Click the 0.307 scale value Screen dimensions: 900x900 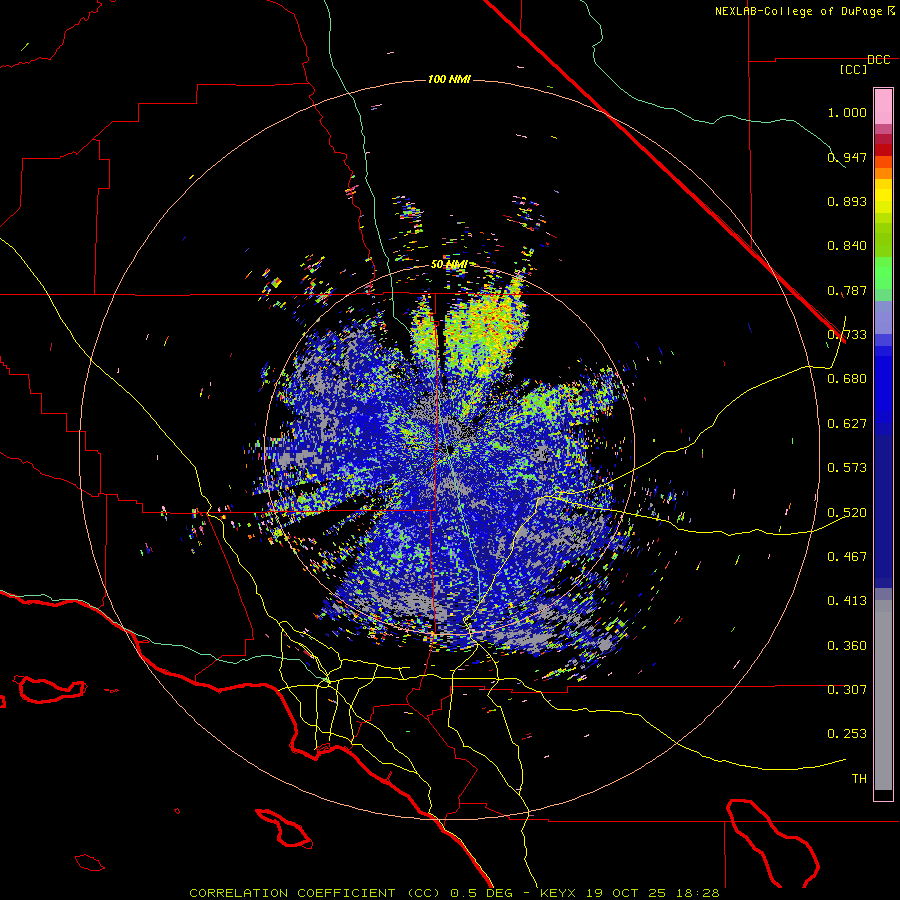pyautogui.click(x=847, y=690)
